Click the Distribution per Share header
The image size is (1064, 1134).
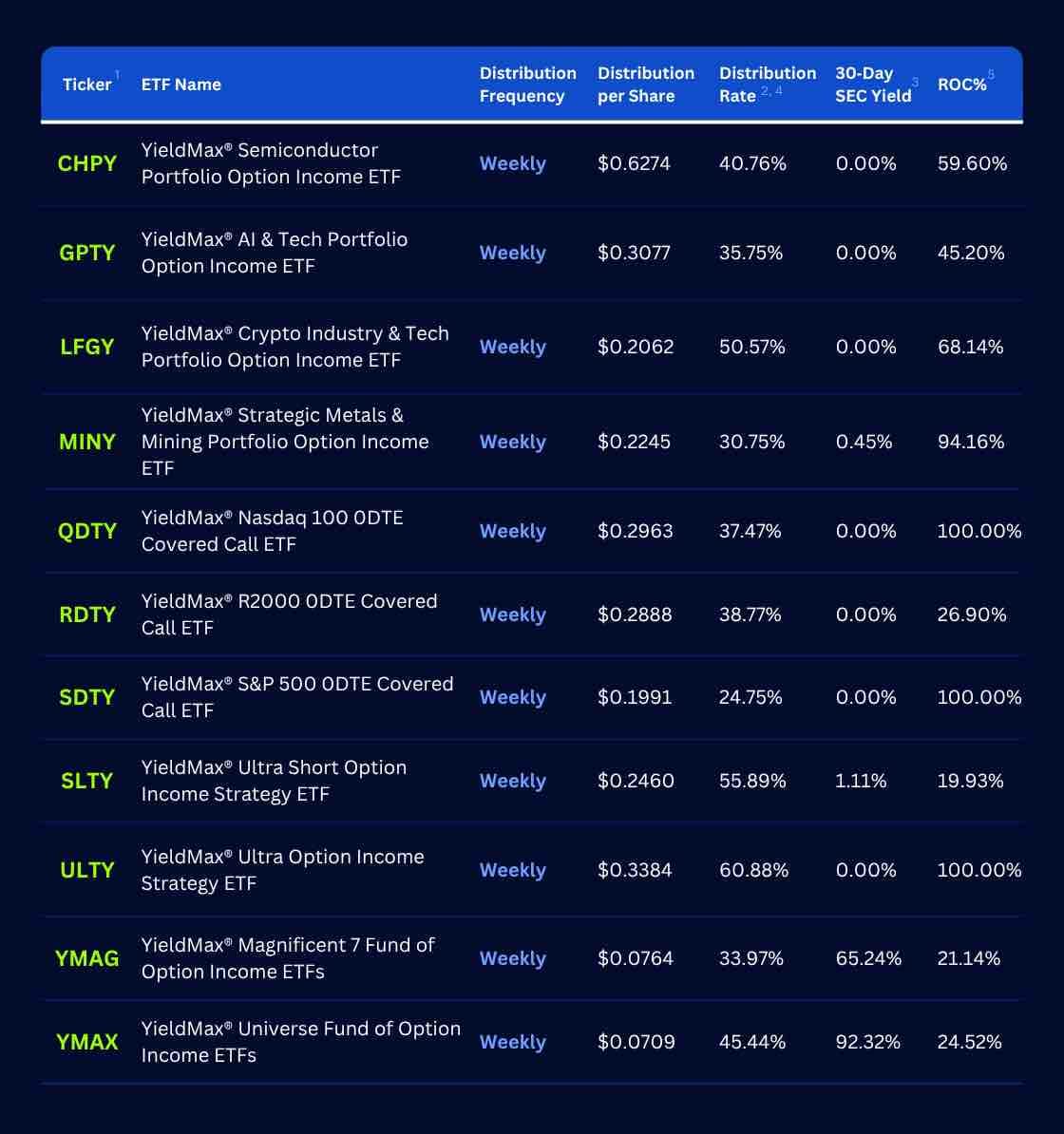(x=645, y=85)
